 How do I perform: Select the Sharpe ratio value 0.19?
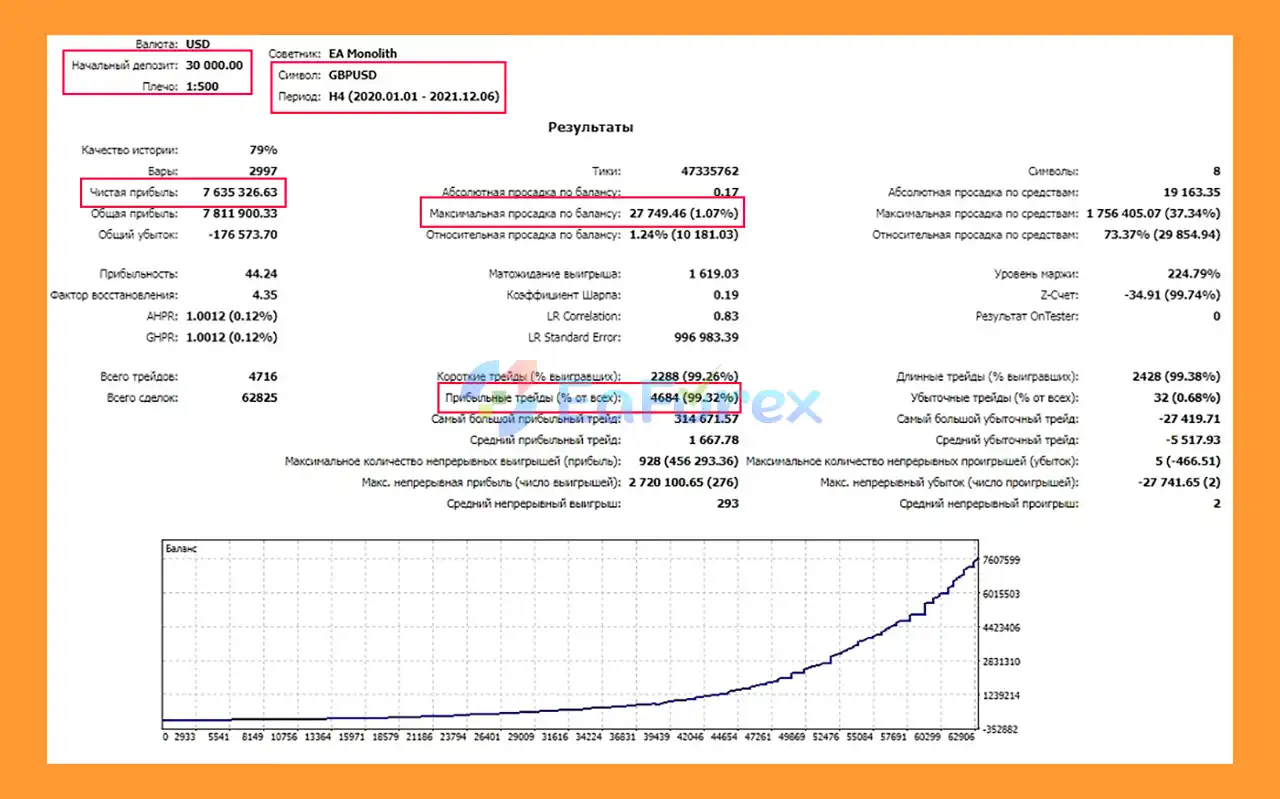pos(725,294)
